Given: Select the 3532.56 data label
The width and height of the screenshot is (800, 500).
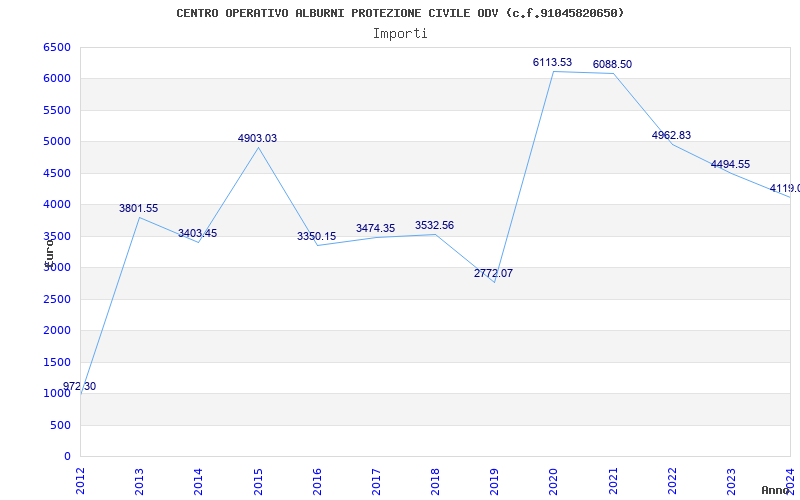Looking at the screenshot, I should point(434,225).
